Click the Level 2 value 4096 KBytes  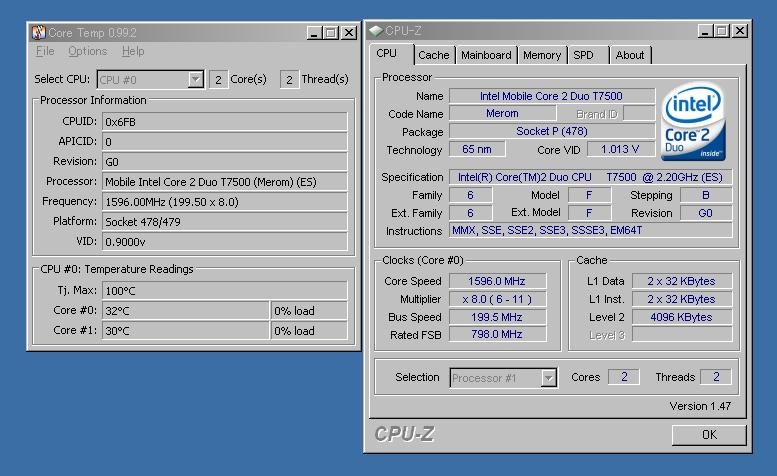coord(682,317)
